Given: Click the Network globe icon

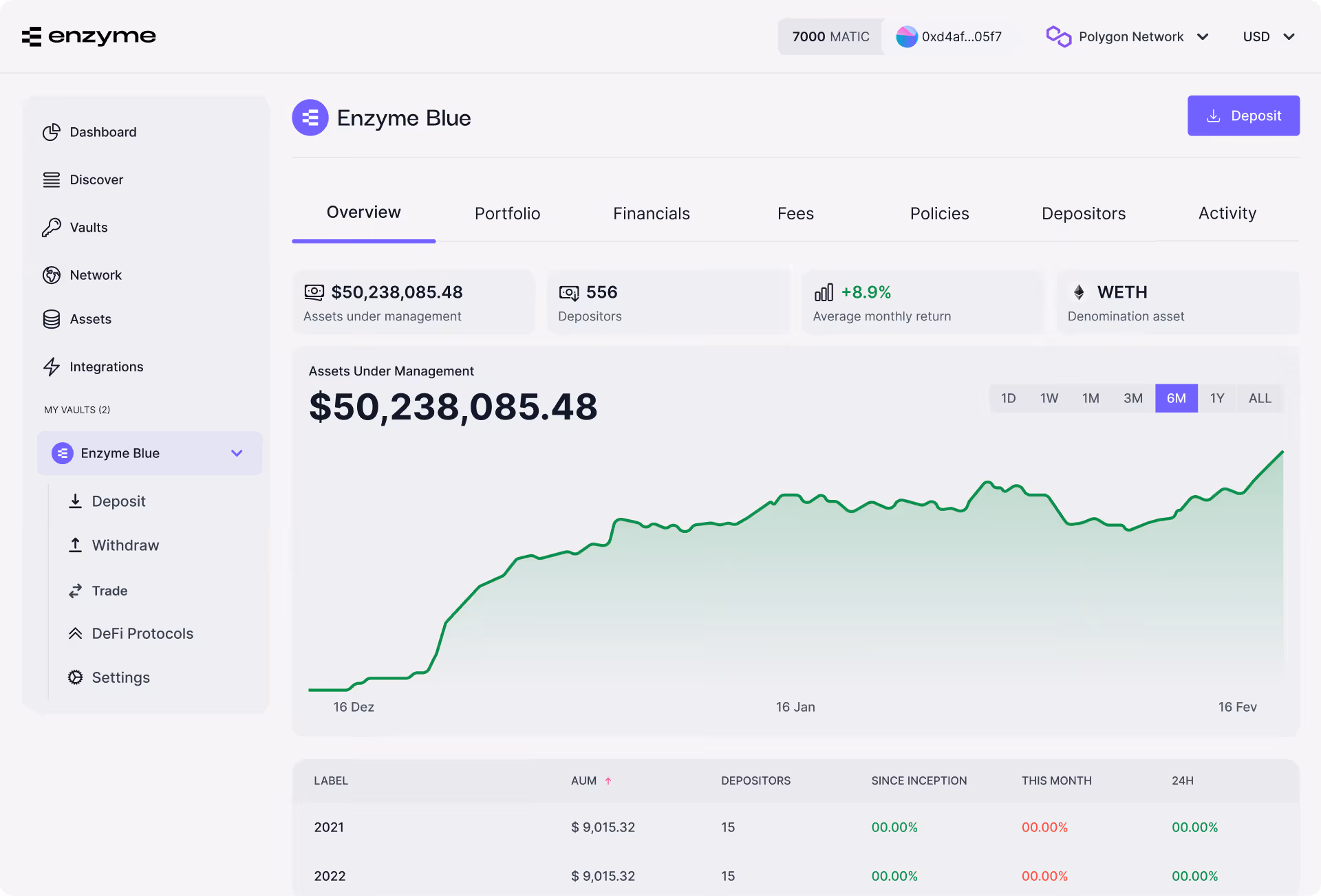Looking at the screenshot, I should click(51, 275).
